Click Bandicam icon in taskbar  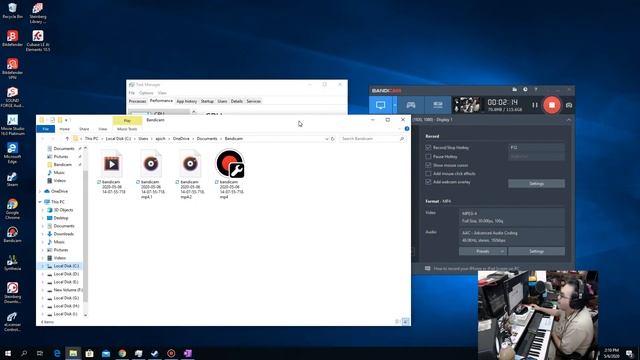pyautogui.click(x=171, y=353)
